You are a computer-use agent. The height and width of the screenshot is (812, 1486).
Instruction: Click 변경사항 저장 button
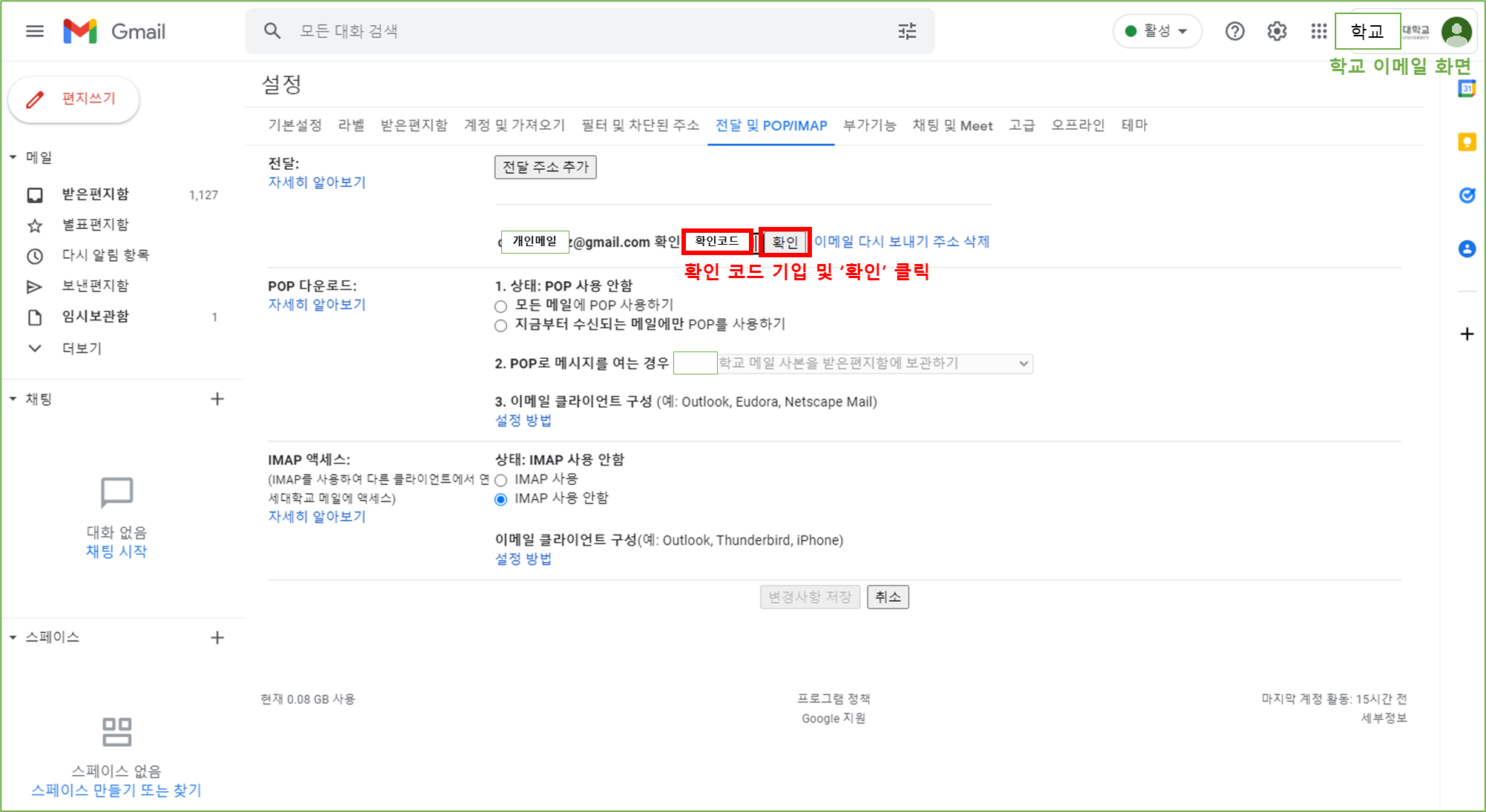pyautogui.click(x=810, y=597)
